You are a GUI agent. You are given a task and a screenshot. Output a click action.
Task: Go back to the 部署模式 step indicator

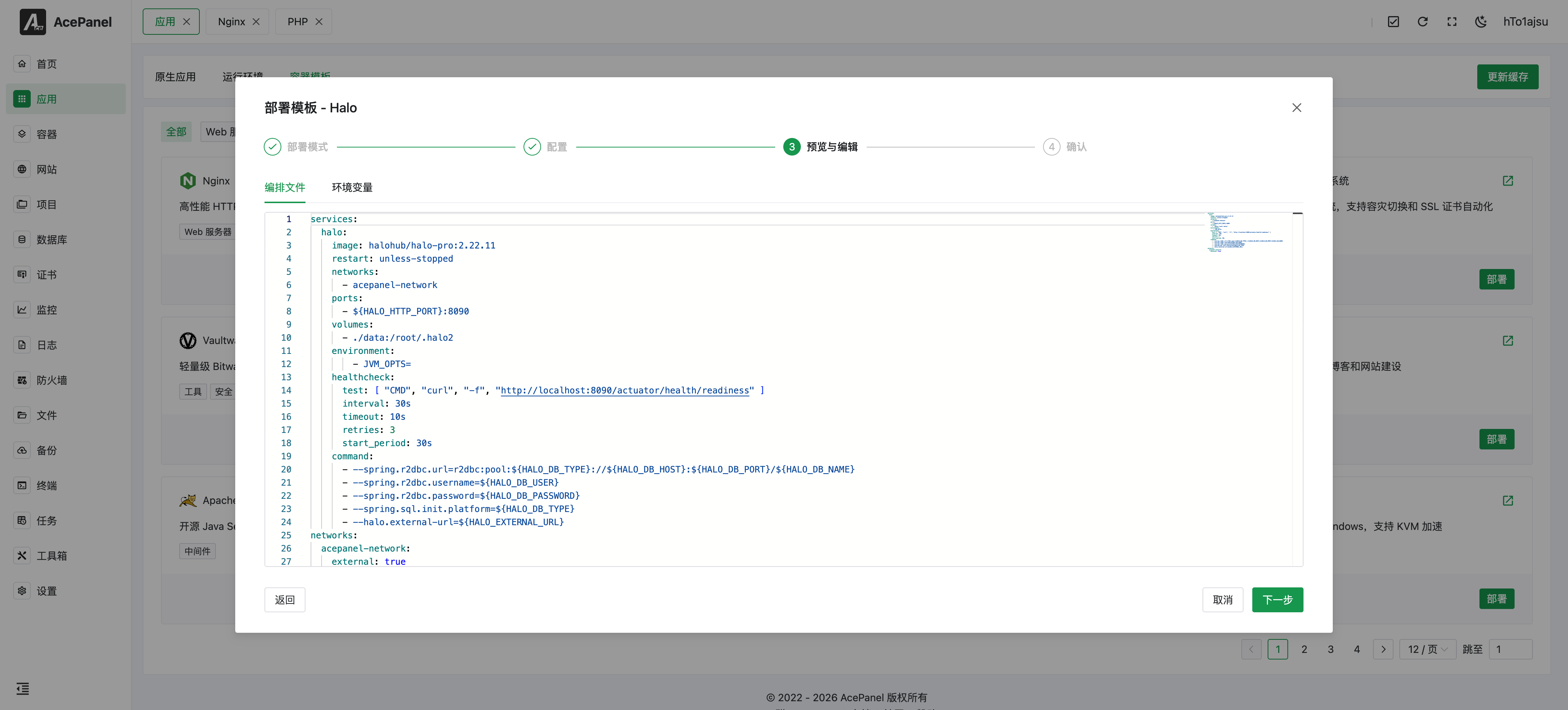272,147
